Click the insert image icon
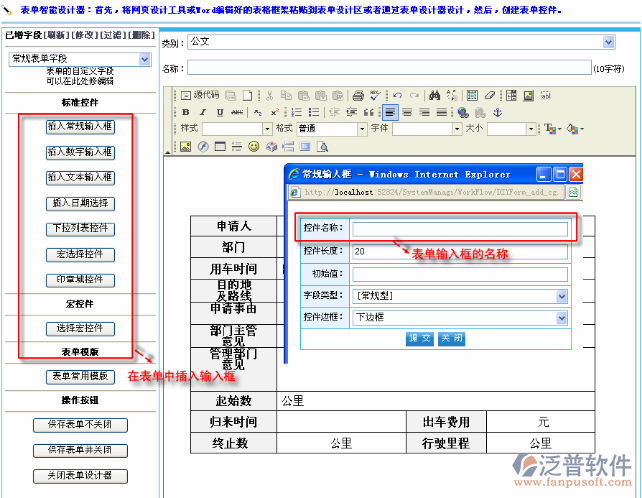 pyautogui.click(x=185, y=146)
